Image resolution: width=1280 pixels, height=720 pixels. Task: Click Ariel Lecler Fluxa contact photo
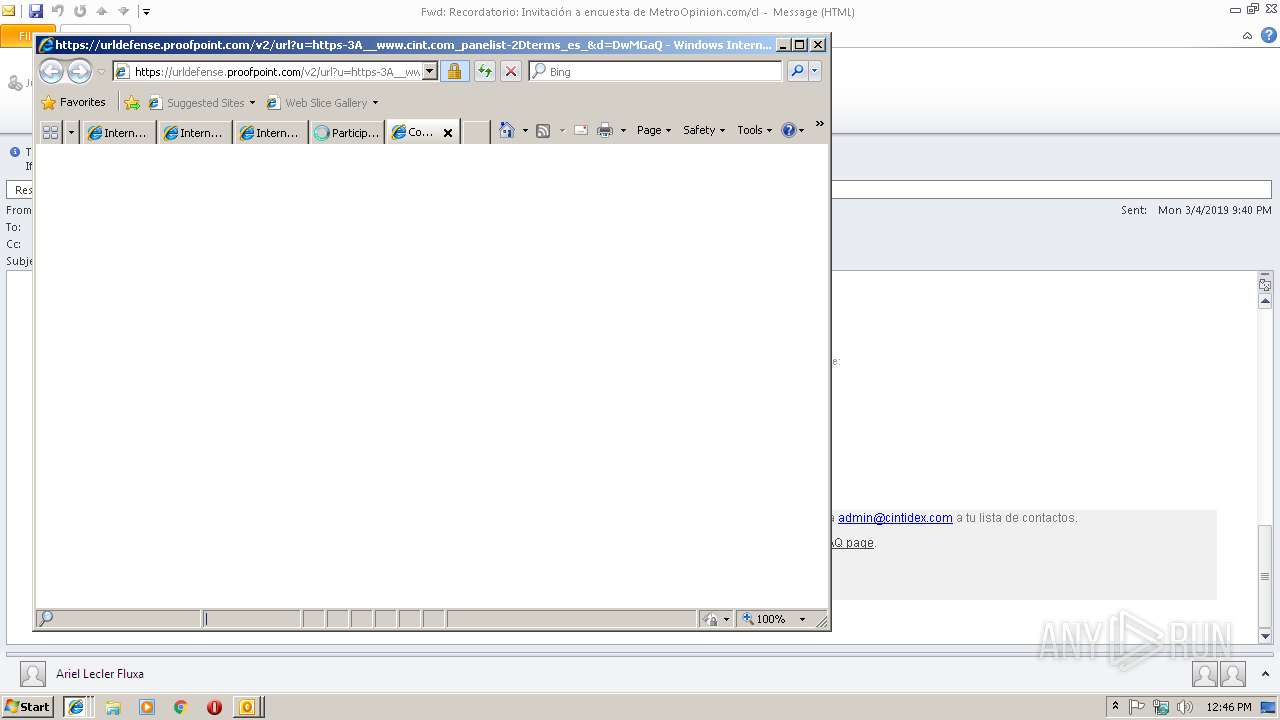click(33, 674)
